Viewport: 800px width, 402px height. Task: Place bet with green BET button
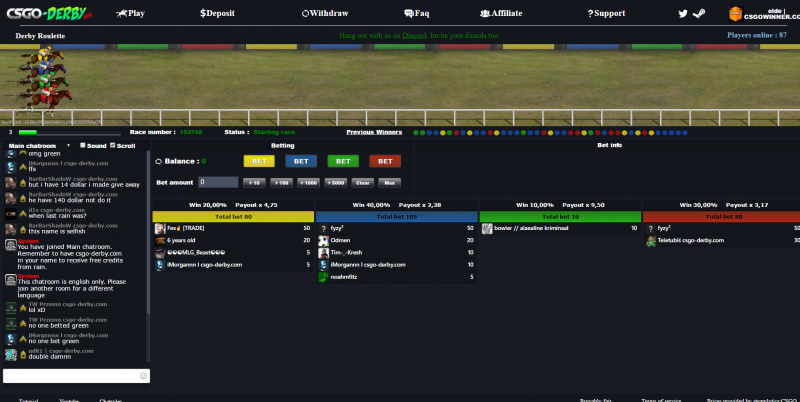click(x=343, y=161)
